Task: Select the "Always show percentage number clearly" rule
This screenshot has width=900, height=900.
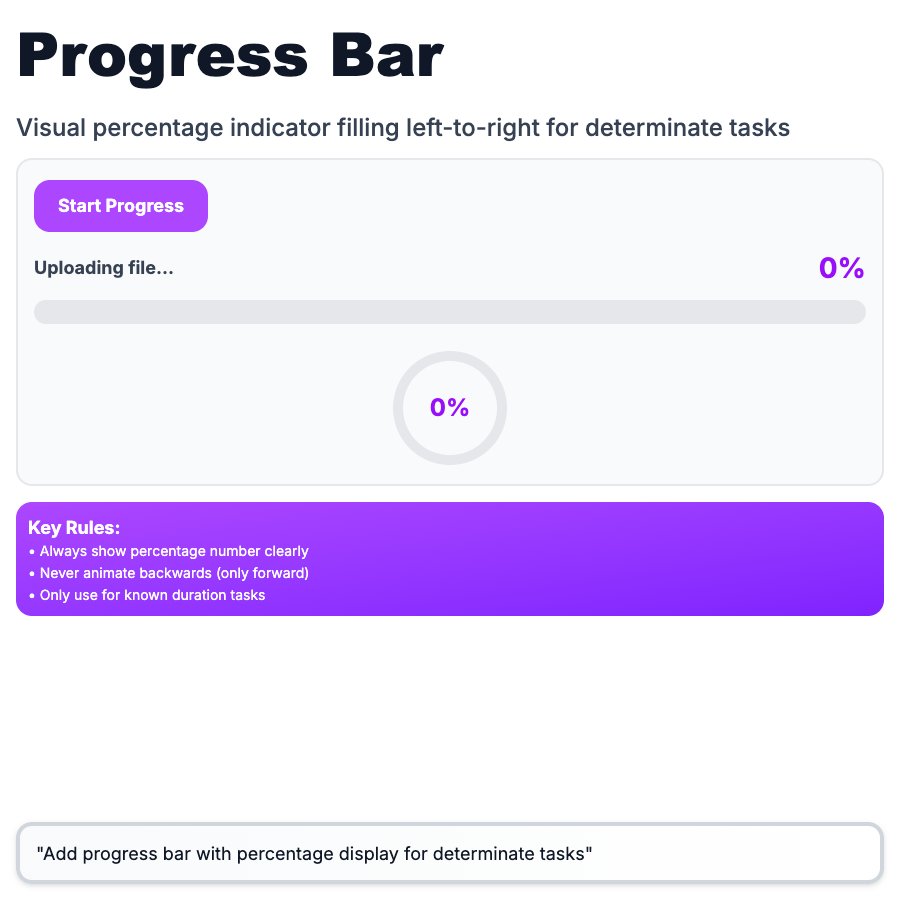Action: [x=174, y=551]
